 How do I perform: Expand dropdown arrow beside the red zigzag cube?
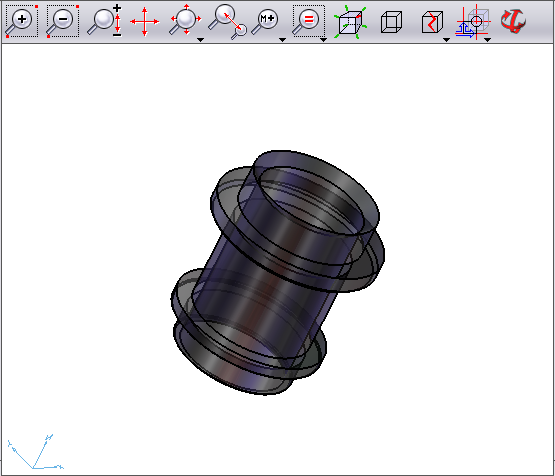pos(447,40)
